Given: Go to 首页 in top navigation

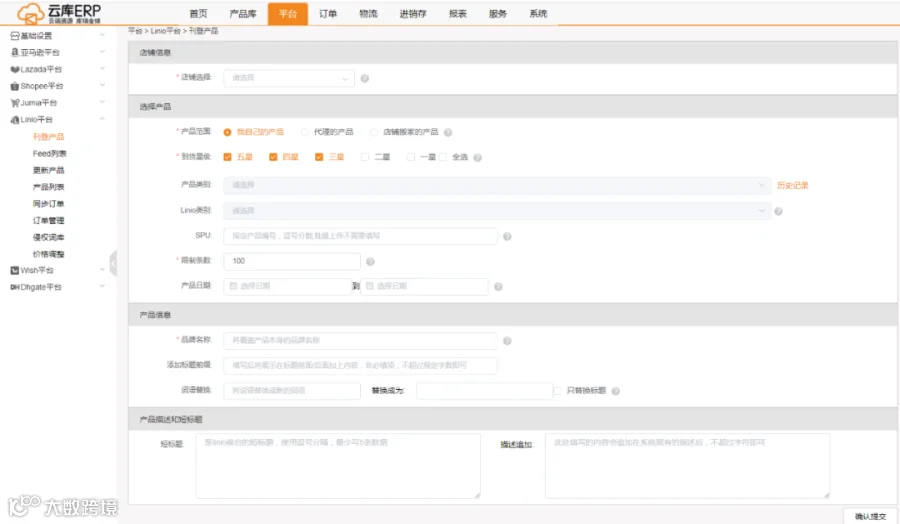Looking at the screenshot, I should [198, 14].
